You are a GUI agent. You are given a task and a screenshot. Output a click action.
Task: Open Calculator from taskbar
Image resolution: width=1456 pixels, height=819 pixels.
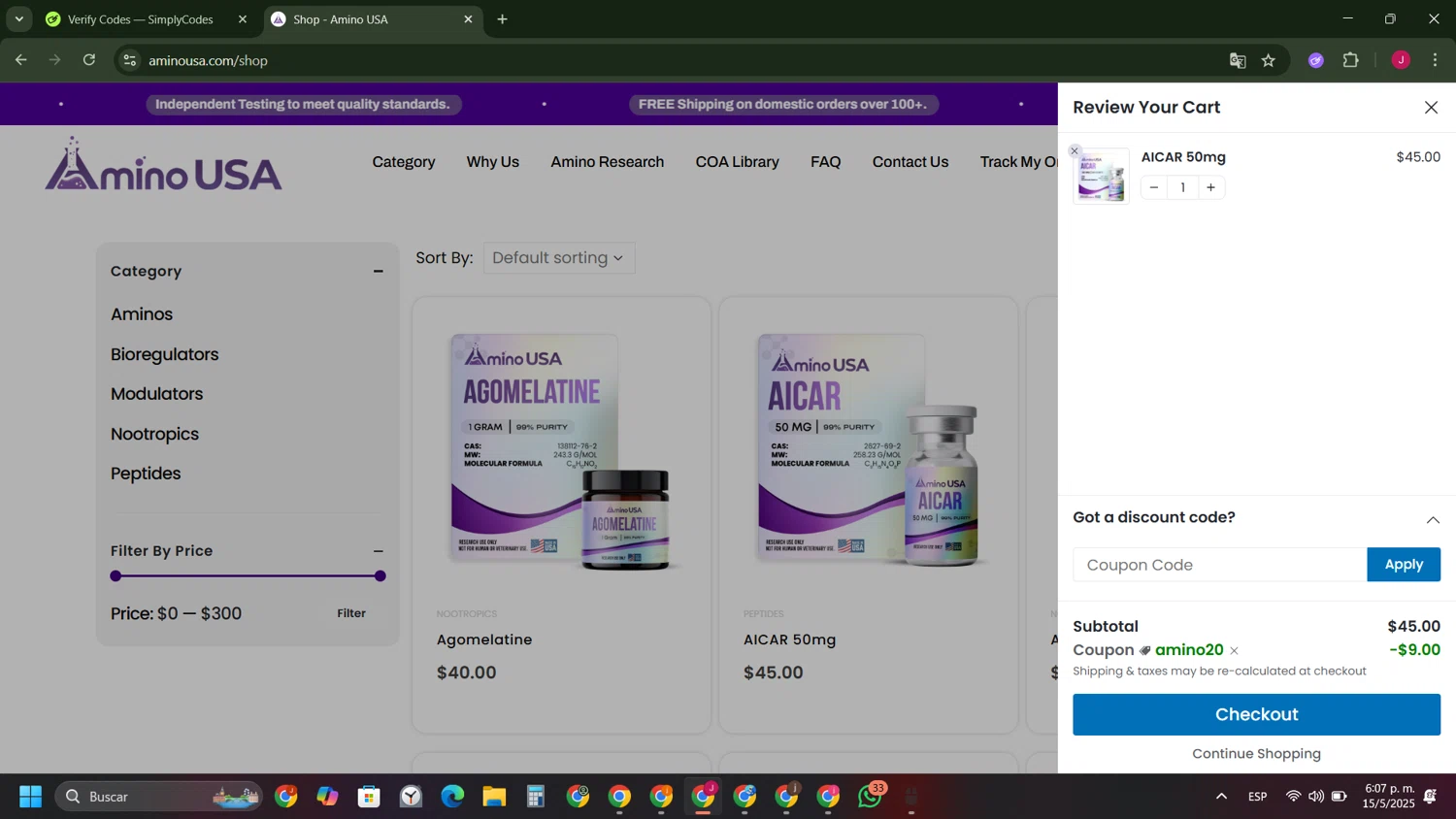536,797
